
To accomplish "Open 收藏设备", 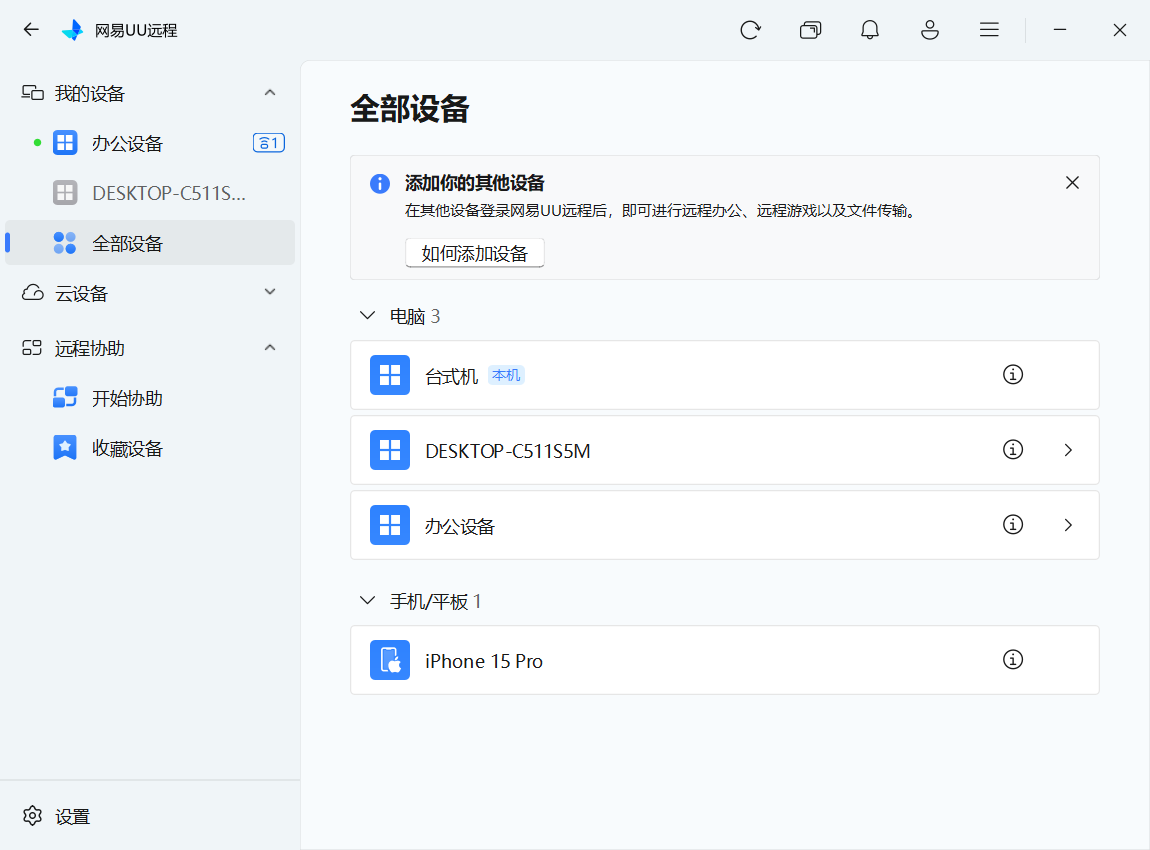I will 150,448.
